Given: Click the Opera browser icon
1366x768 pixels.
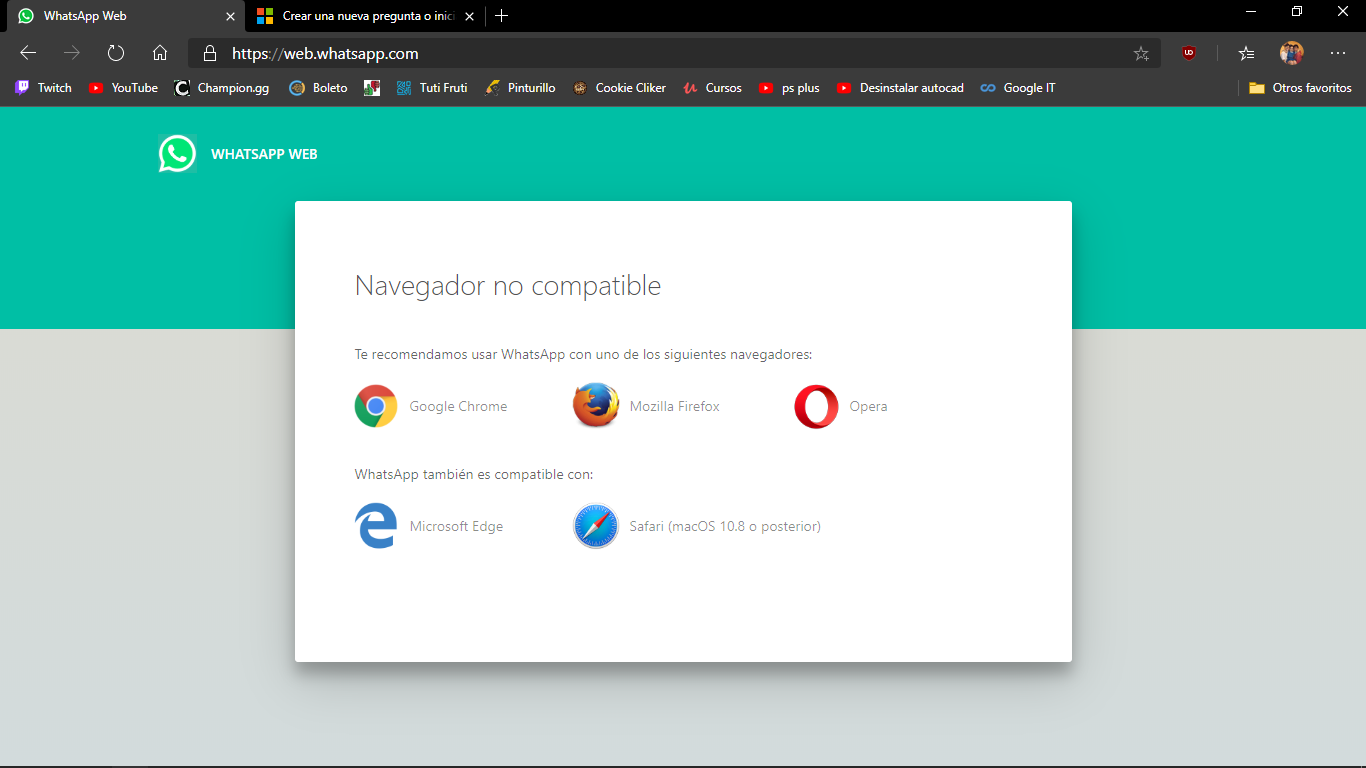Looking at the screenshot, I should (x=816, y=406).
